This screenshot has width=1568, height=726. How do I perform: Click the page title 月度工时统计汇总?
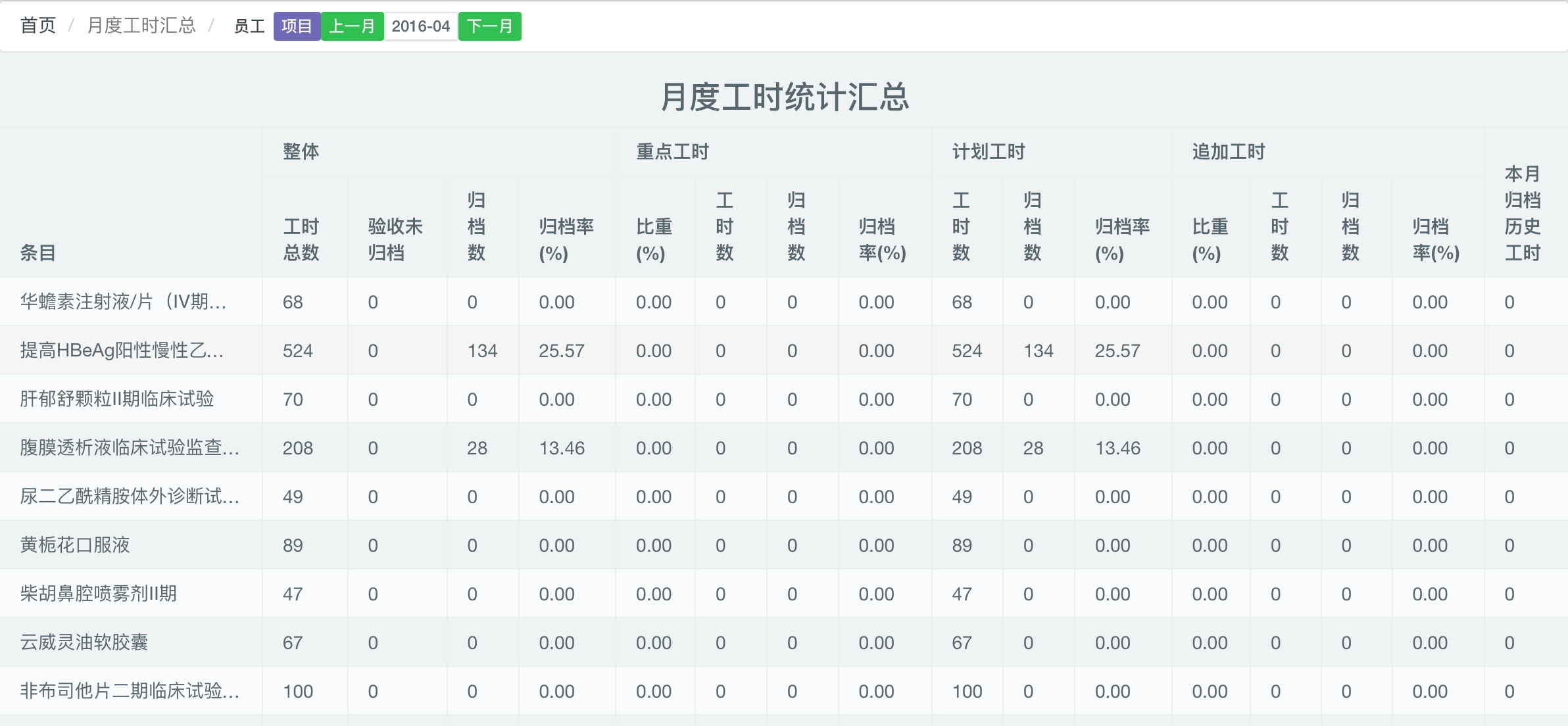click(x=784, y=97)
